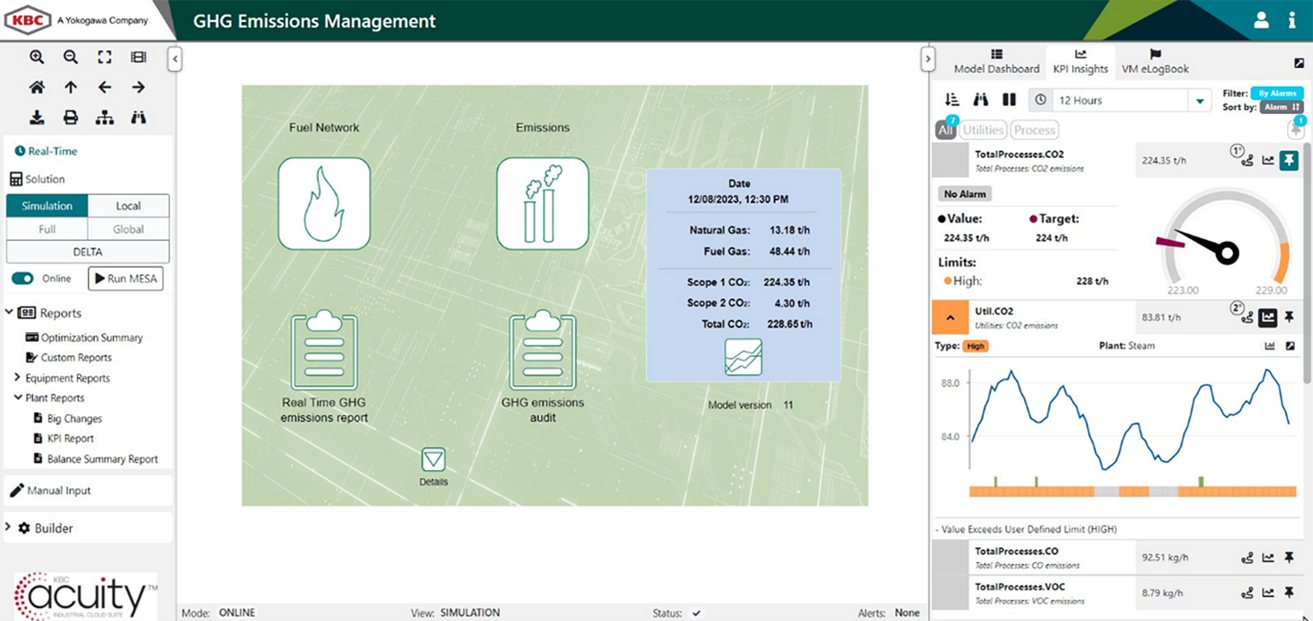The image size is (1313, 621).
Task: Expand the Builder section
Action: [9, 528]
